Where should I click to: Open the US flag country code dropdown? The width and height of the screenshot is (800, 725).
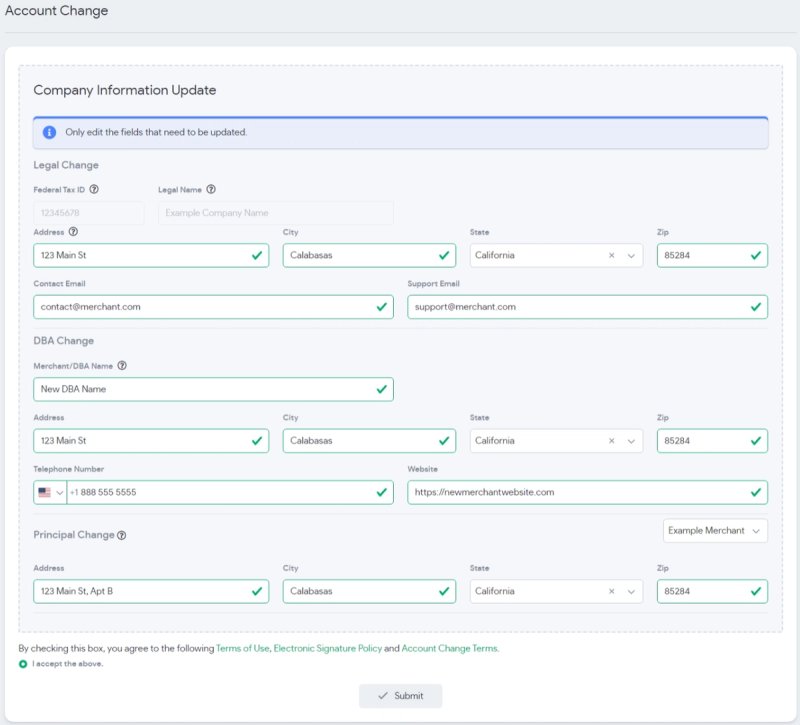50,492
